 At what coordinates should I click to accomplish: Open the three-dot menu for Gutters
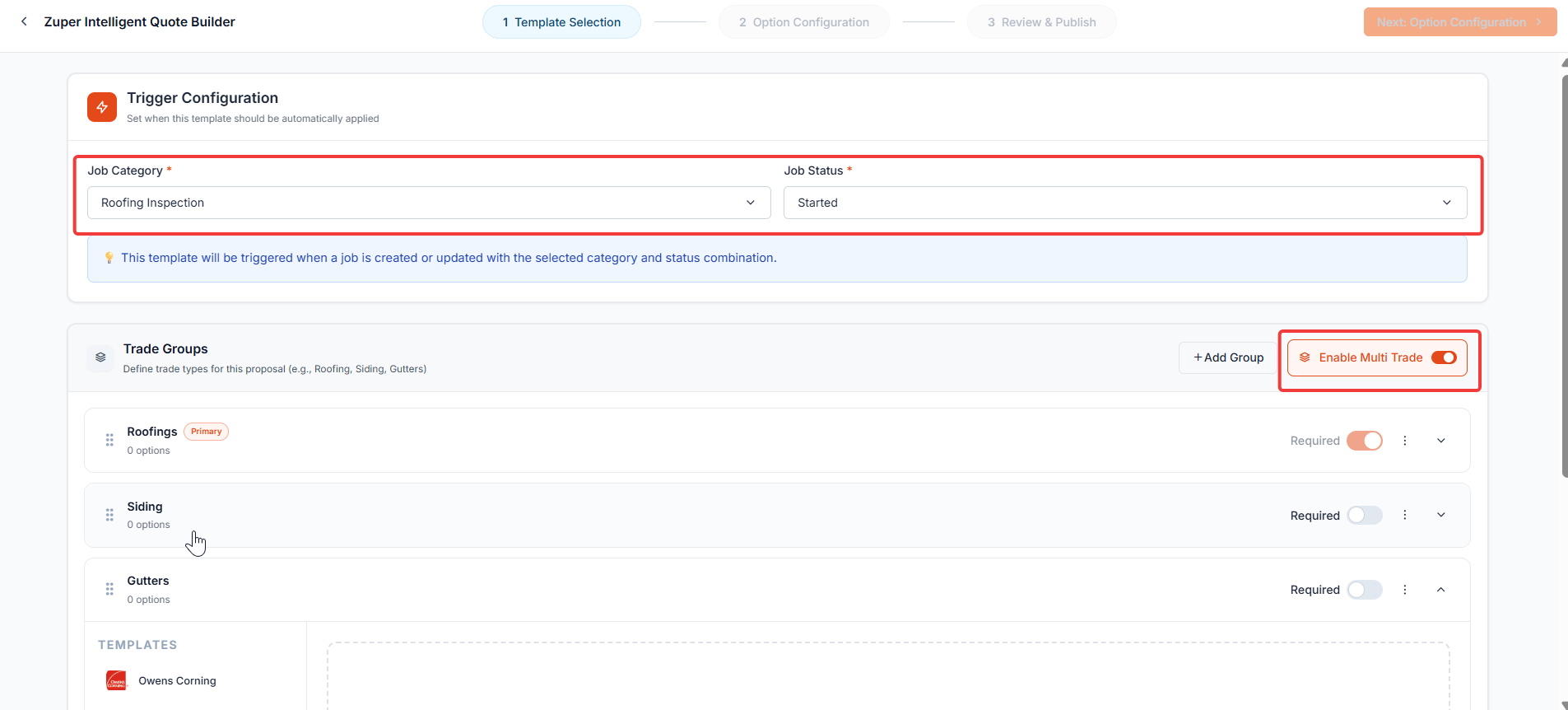click(1405, 590)
